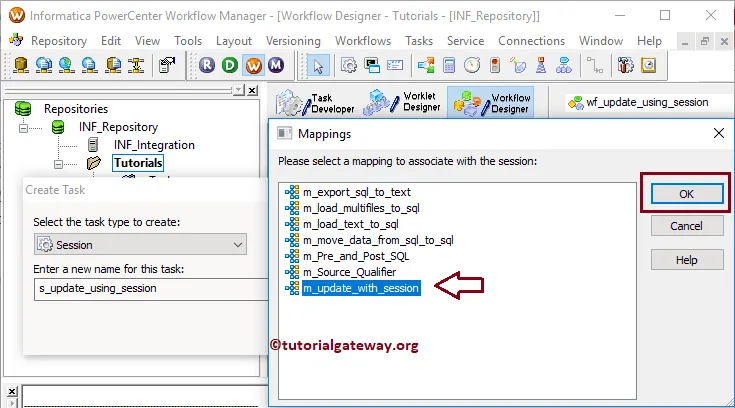Open the Task Developer tool
Viewport: 735px width, 408px height.
coord(315,103)
